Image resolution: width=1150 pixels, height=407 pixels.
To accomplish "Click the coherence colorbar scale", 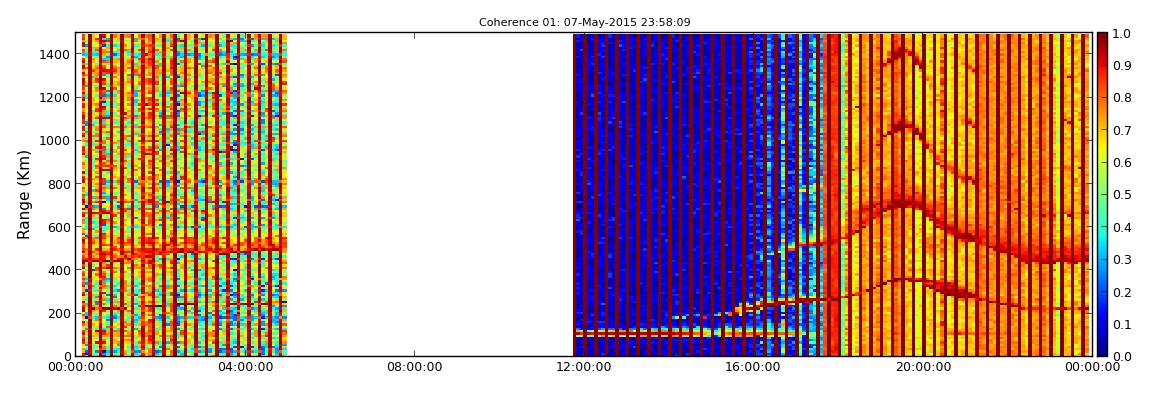I will click(1102, 194).
